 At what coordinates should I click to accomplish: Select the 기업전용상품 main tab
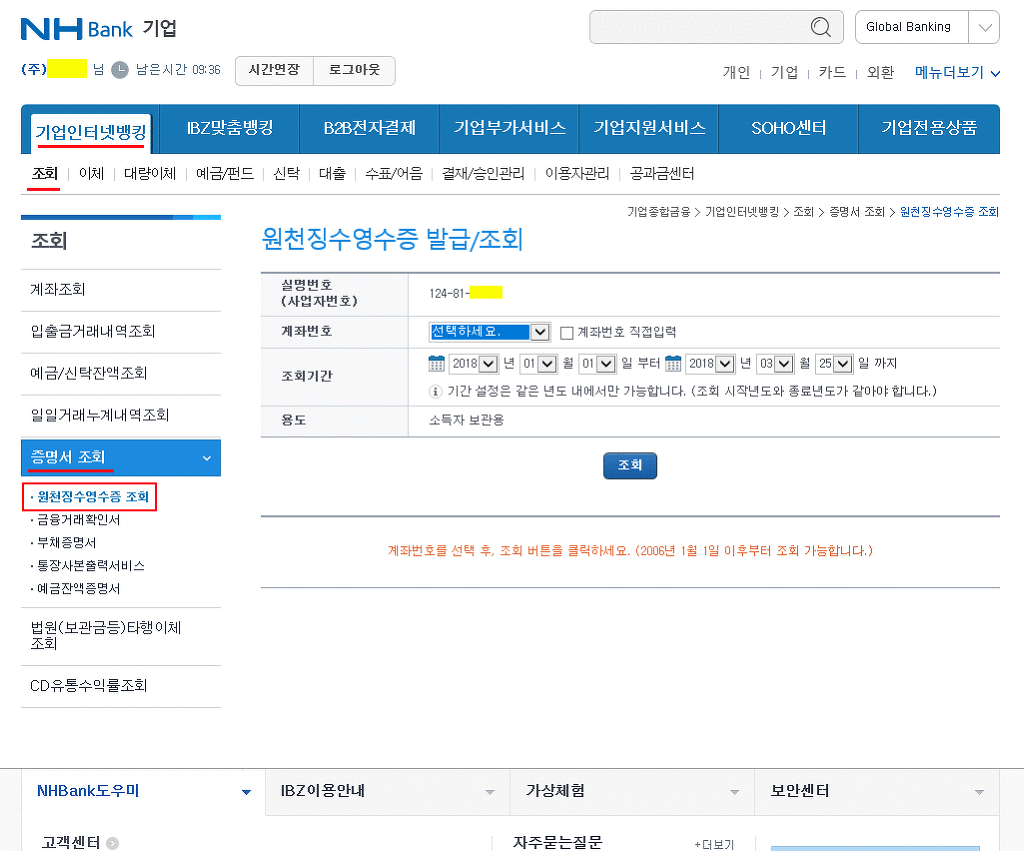pos(929,128)
